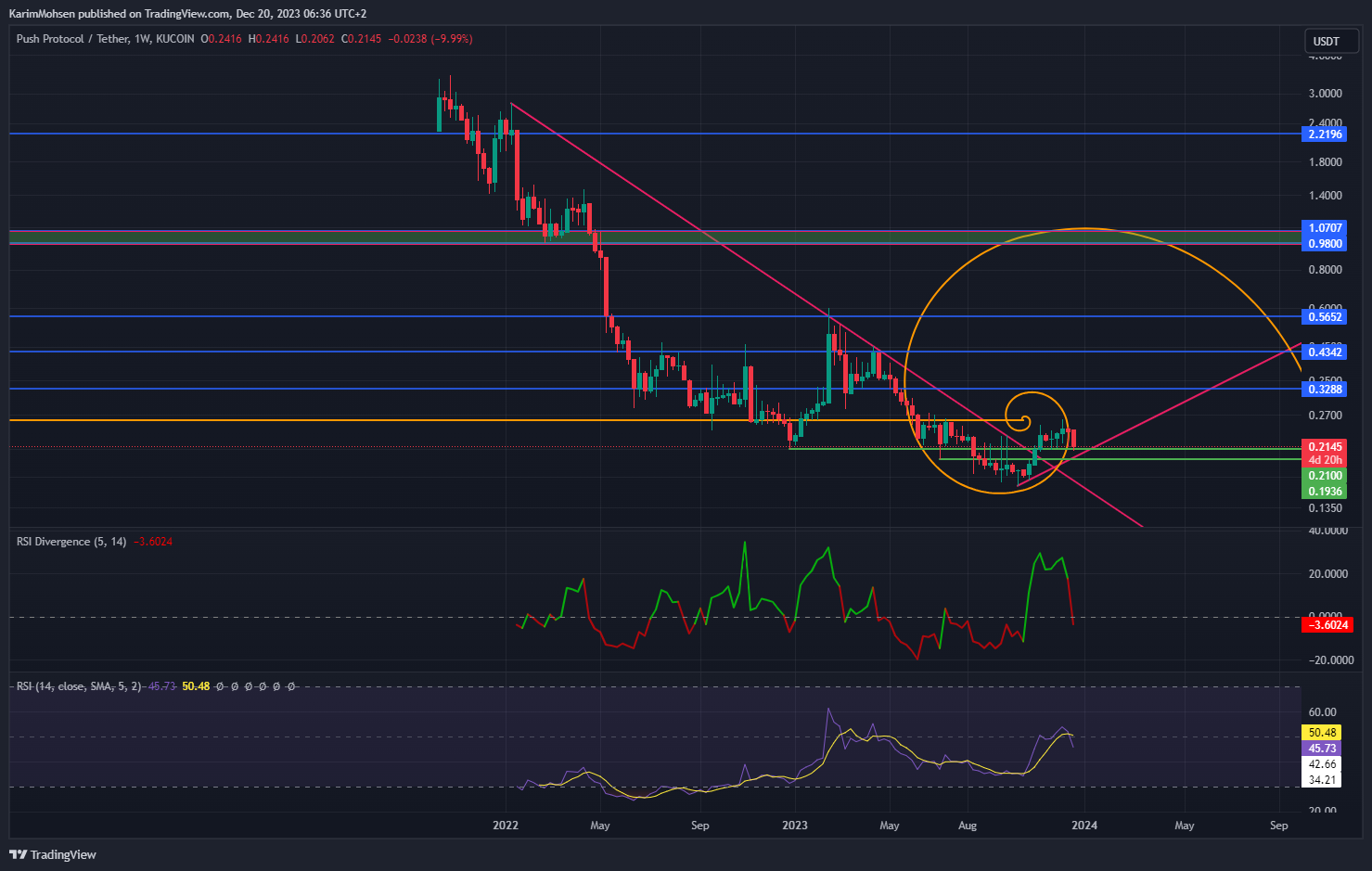This screenshot has width=1372, height=871.
Task: Click the high value H0.2416 in the legend
Action: (268, 39)
